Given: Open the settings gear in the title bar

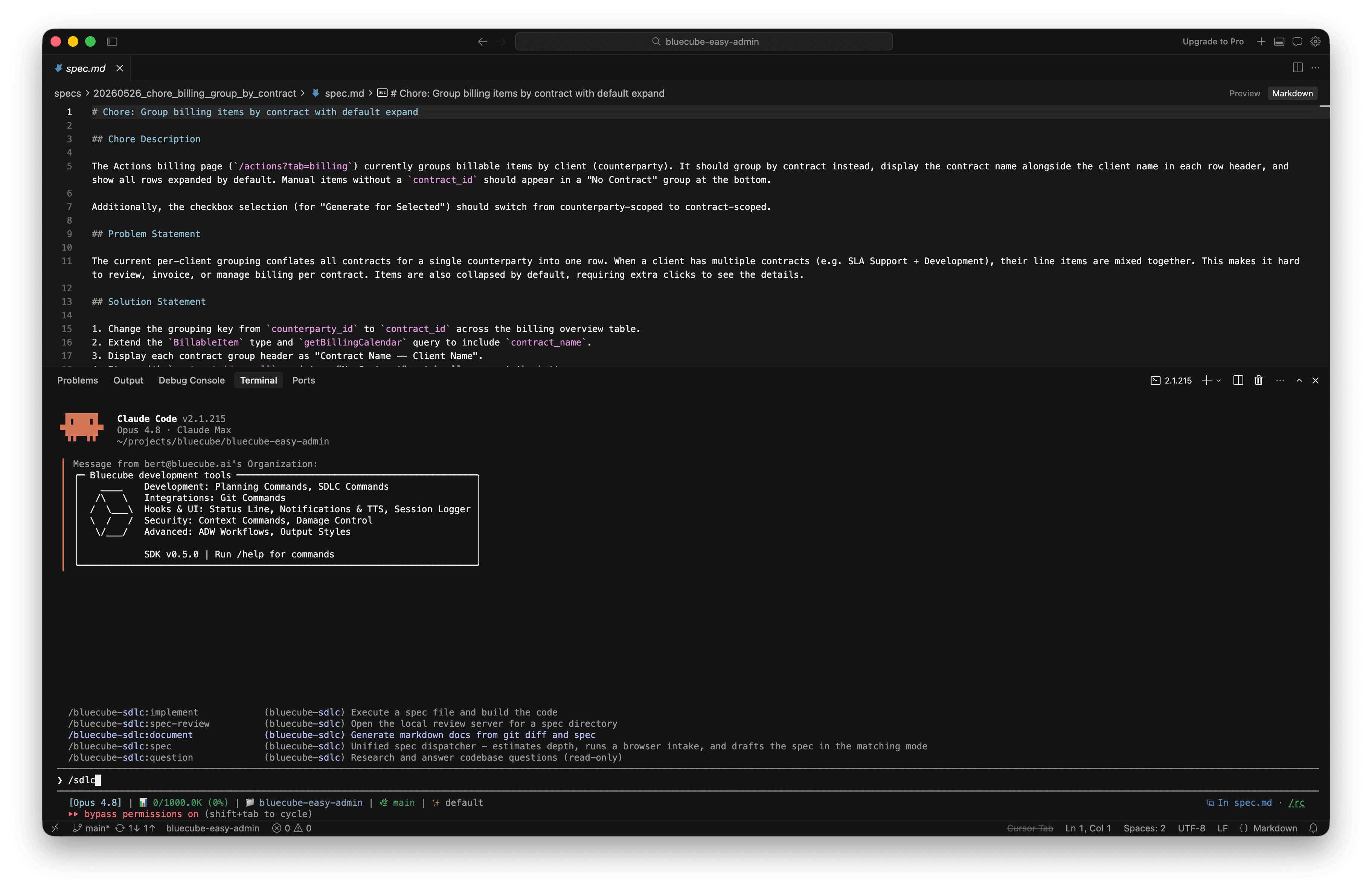Looking at the screenshot, I should pos(1316,41).
